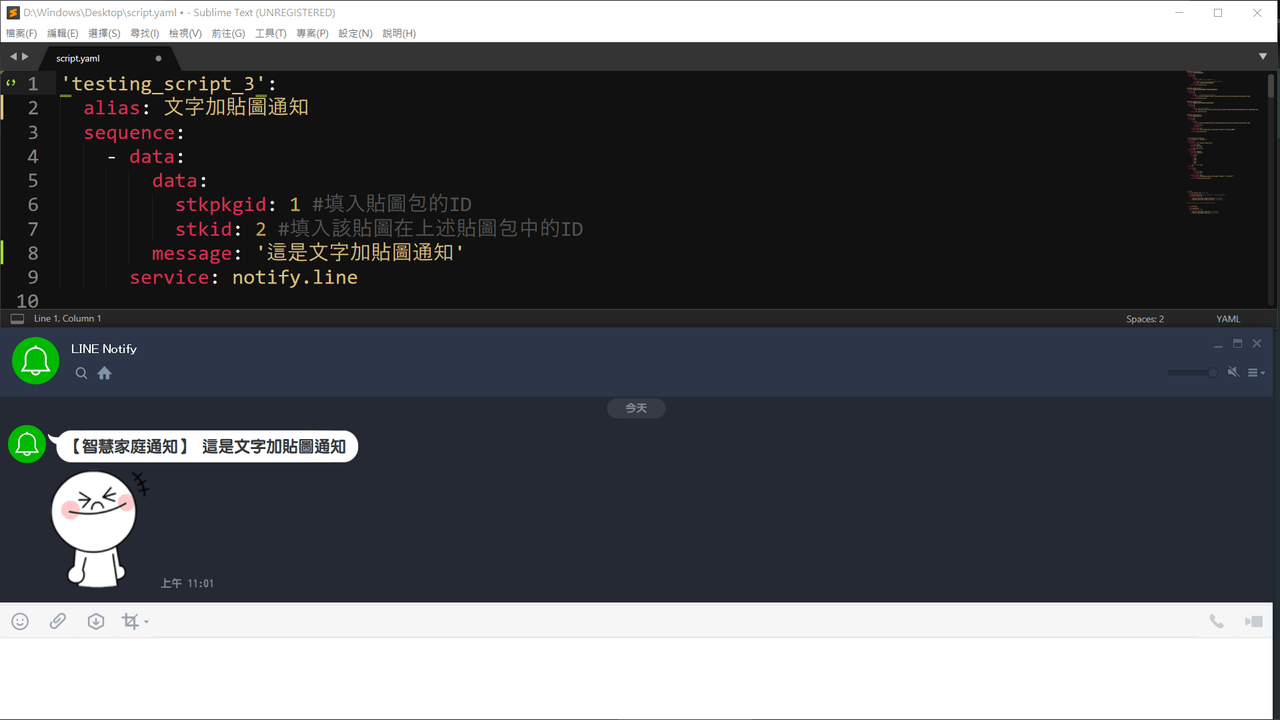The image size is (1280, 720).
Task: Minimize the LINE Notify chat window
Action: [x=1218, y=344]
